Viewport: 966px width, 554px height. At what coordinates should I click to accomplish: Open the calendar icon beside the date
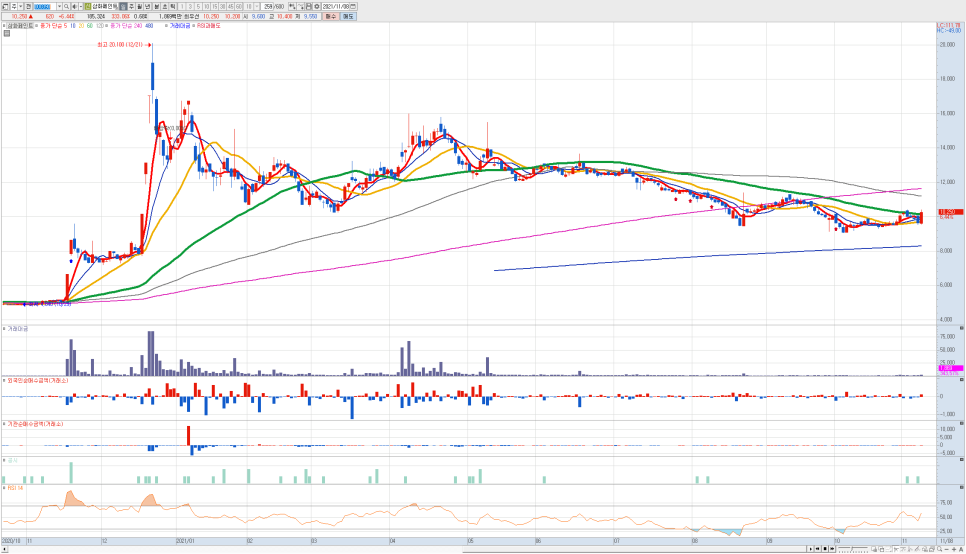pos(353,6)
